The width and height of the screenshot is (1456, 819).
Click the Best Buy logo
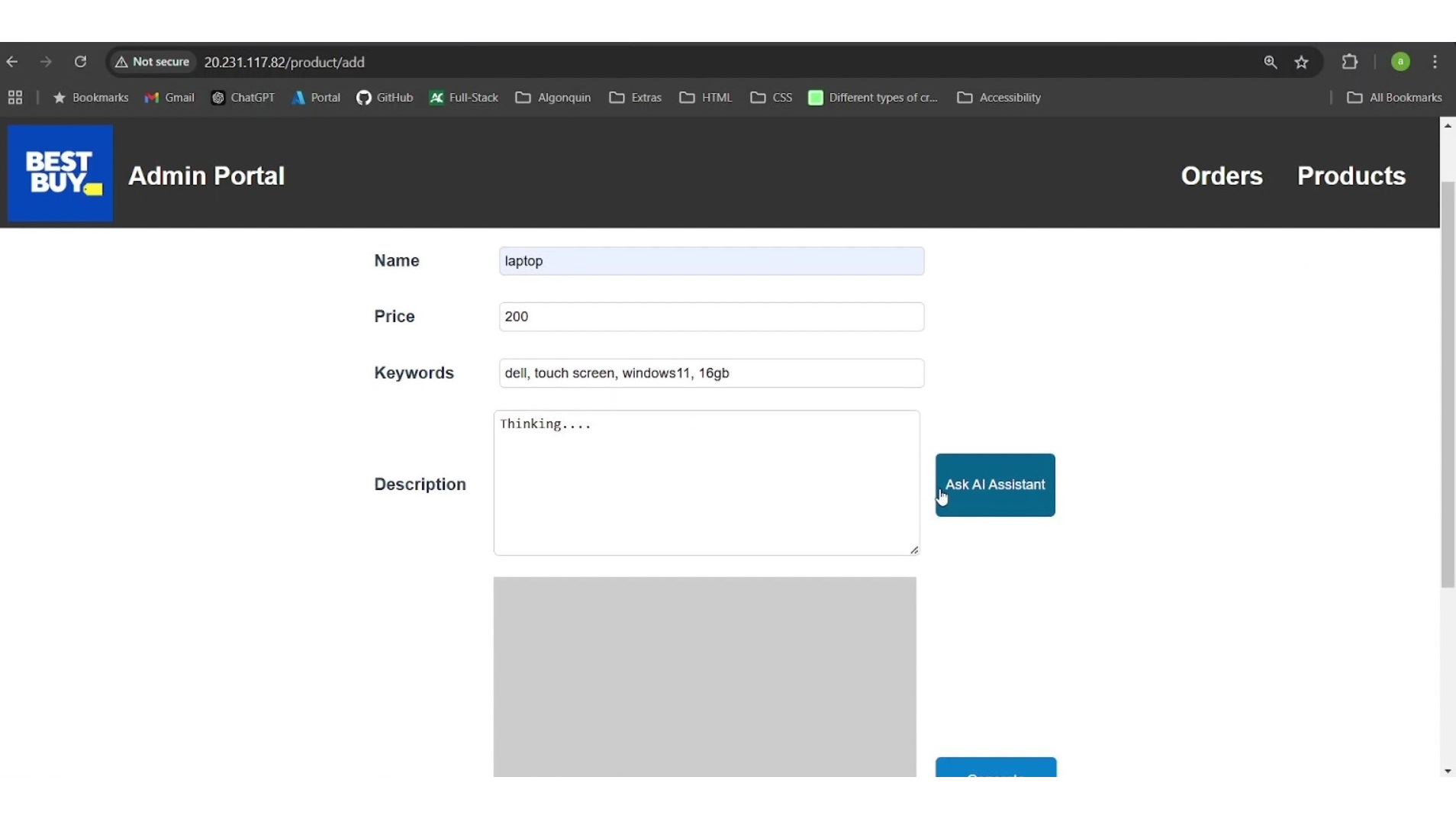[x=60, y=173]
